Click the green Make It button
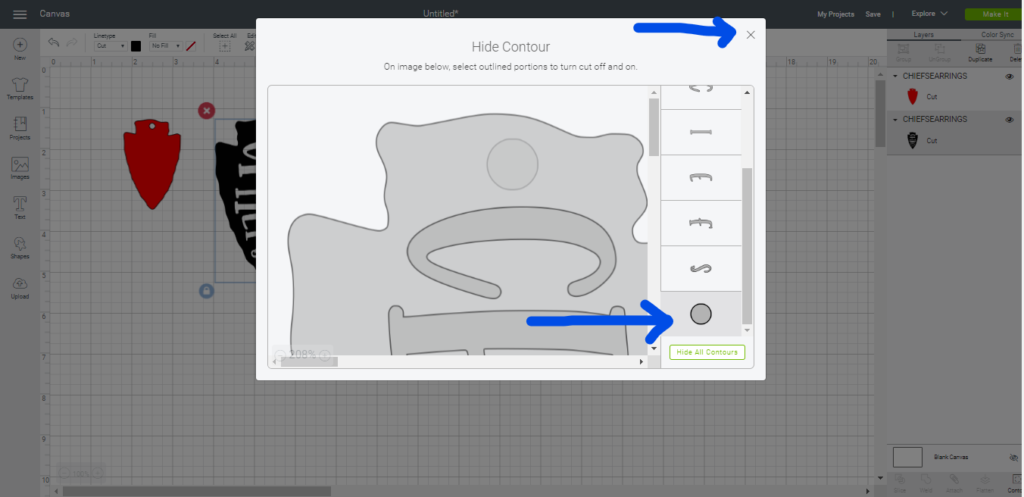 [995, 14]
